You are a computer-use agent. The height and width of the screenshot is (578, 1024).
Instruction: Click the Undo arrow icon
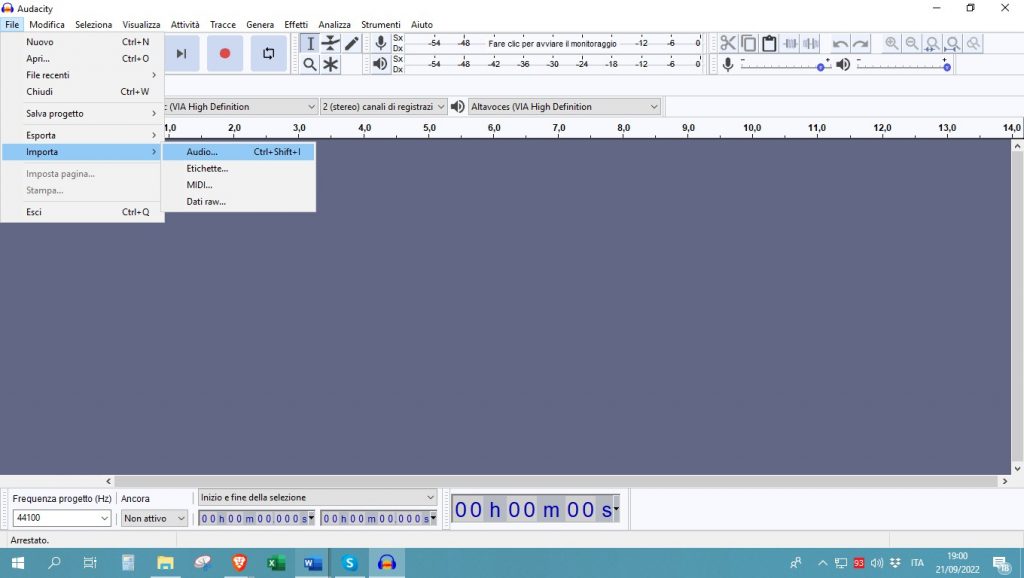click(840, 43)
